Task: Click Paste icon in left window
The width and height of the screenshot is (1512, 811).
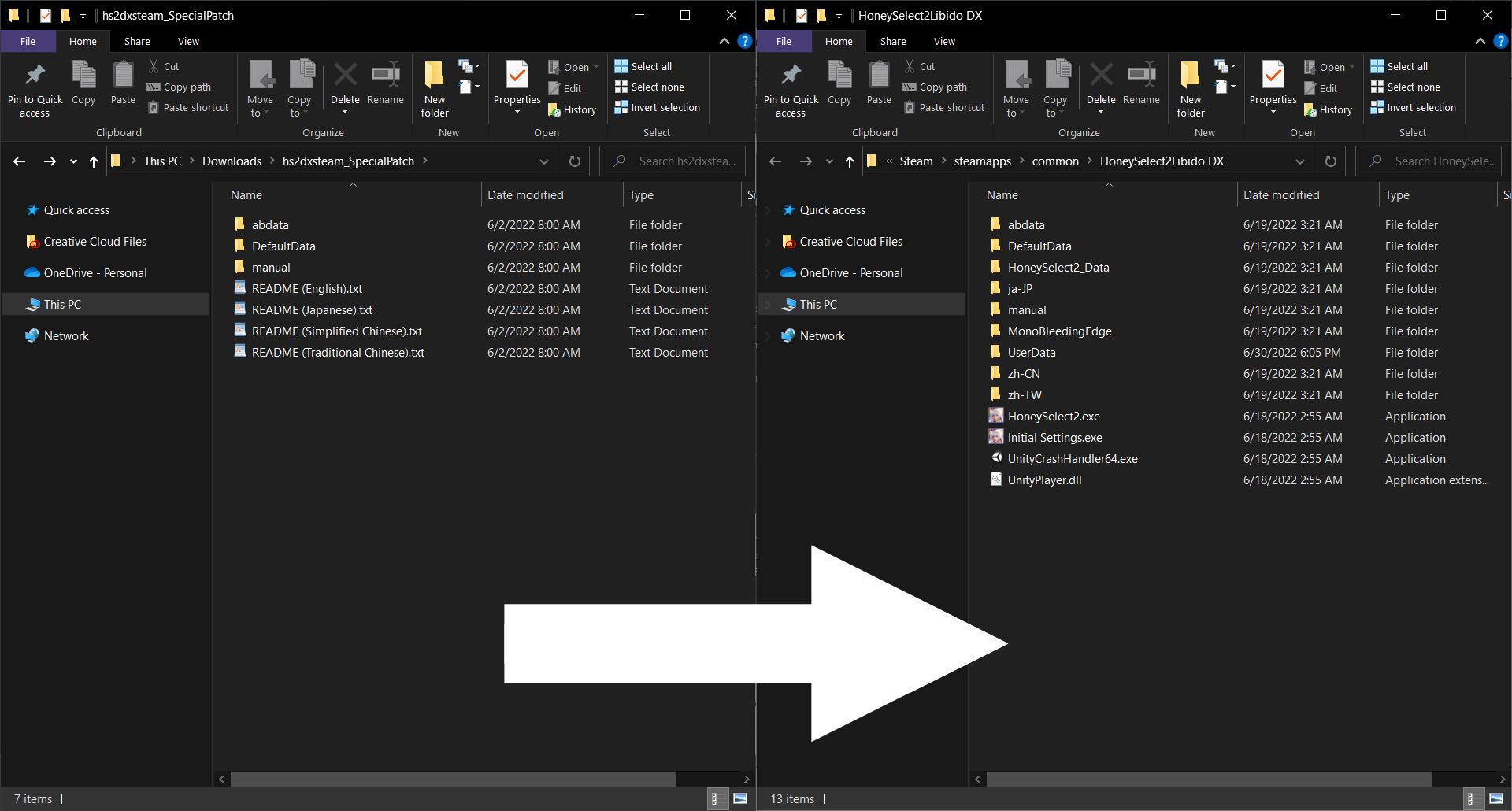Action: pyautogui.click(x=123, y=83)
